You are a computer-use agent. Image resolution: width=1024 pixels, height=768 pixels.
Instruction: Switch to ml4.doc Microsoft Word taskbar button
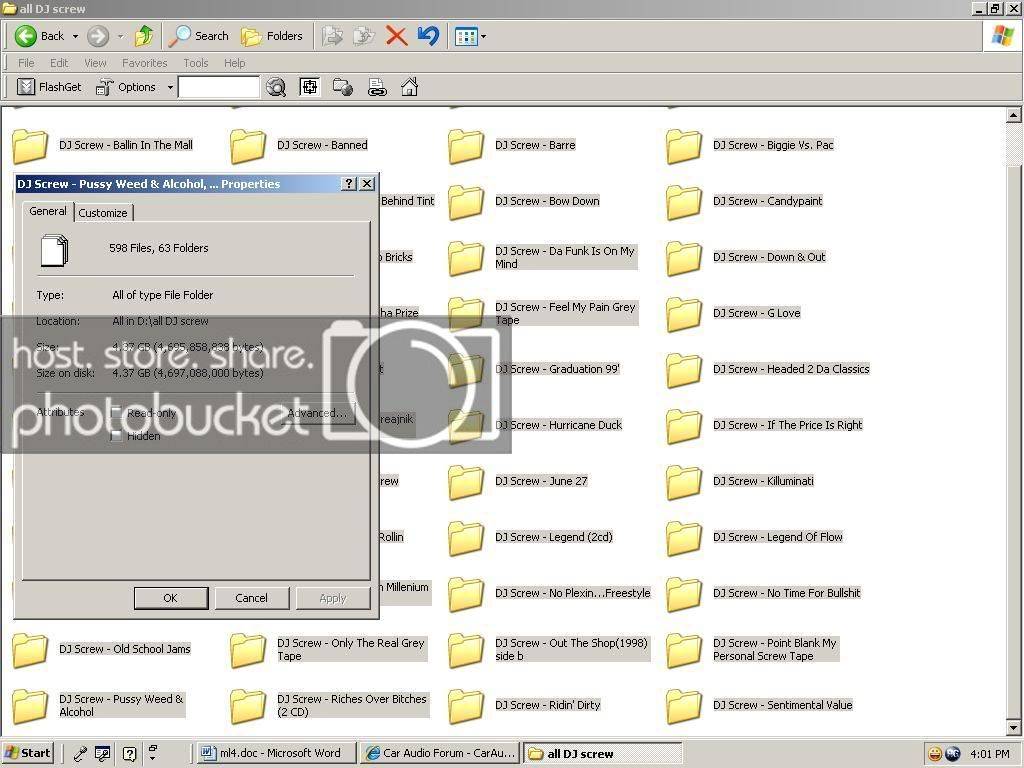[276, 753]
